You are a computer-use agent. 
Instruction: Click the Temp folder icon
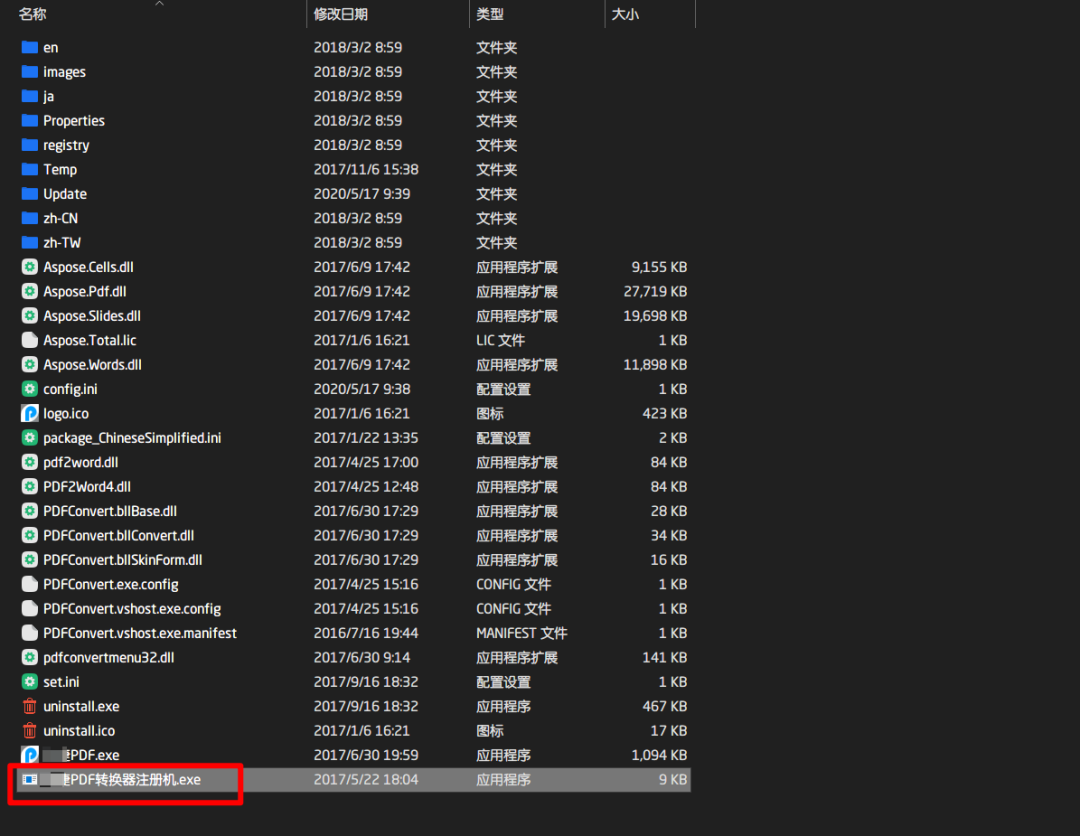coord(30,169)
